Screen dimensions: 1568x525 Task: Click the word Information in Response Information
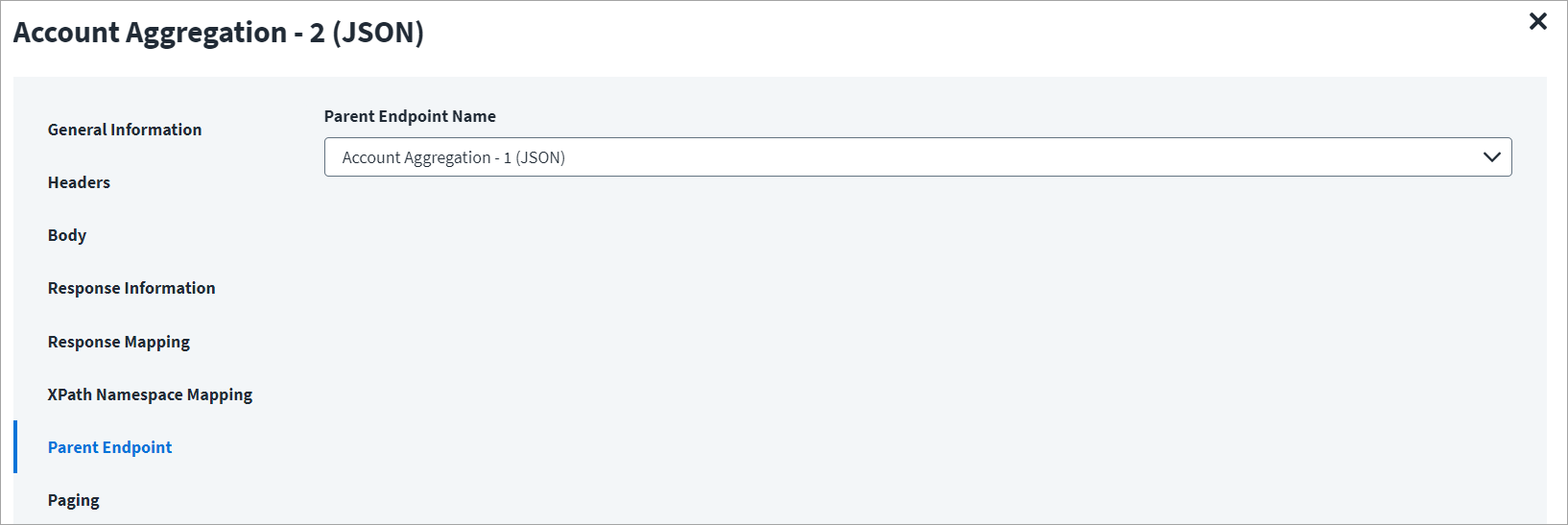(171, 288)
